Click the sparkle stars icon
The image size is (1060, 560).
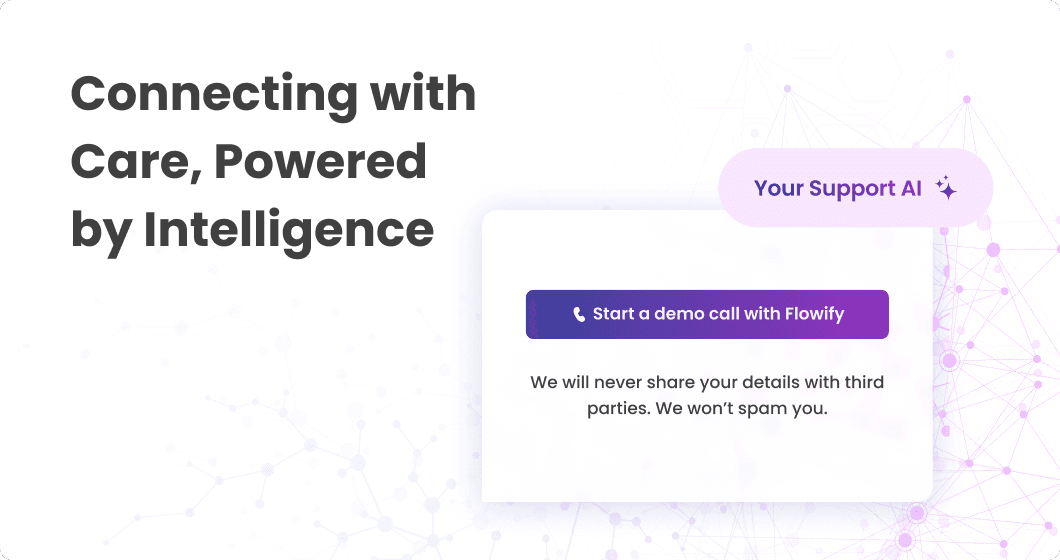tap(945, 188)
